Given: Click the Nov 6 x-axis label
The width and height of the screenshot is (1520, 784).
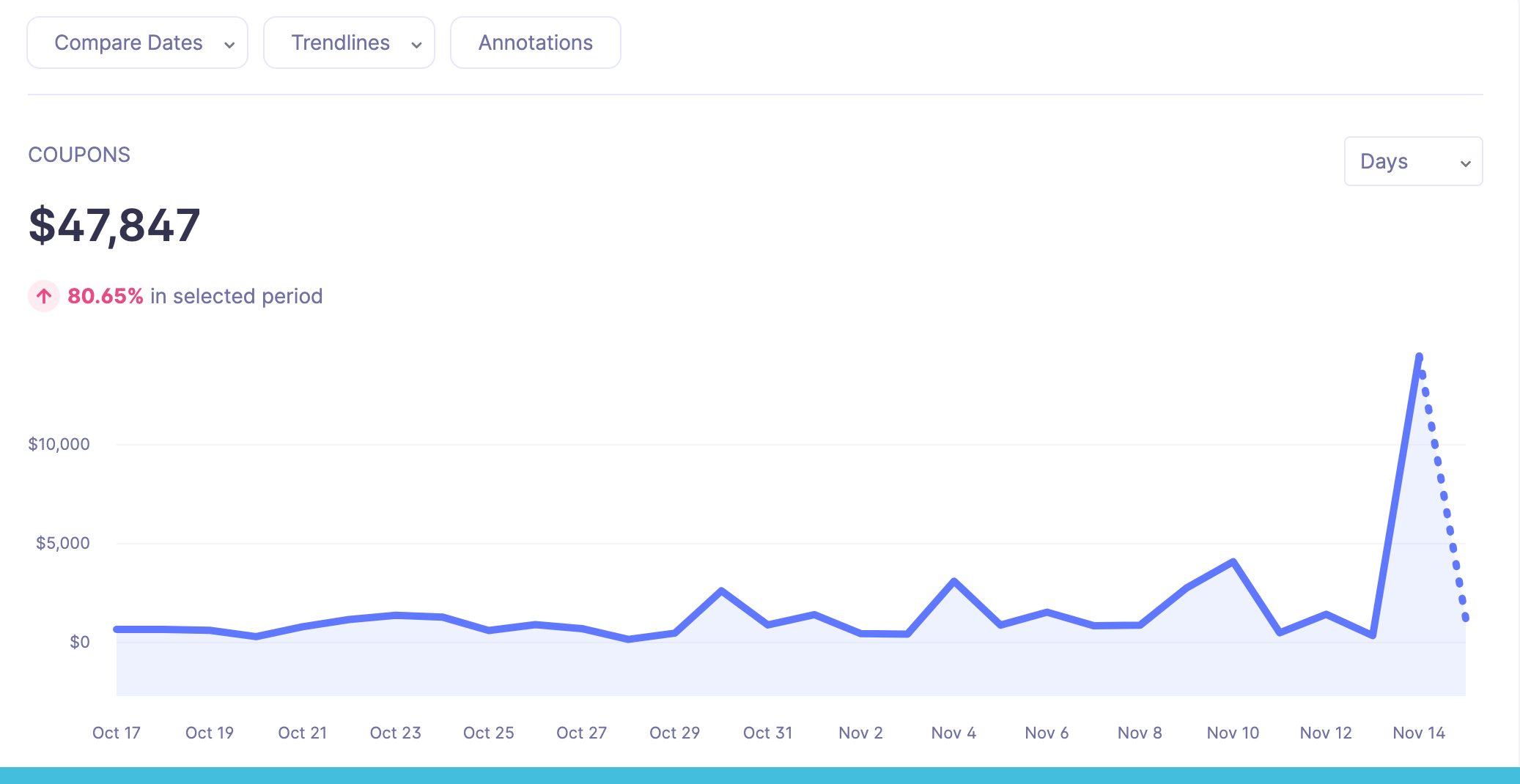Looking at the screenshot, I should click(x=1047, y=733).
